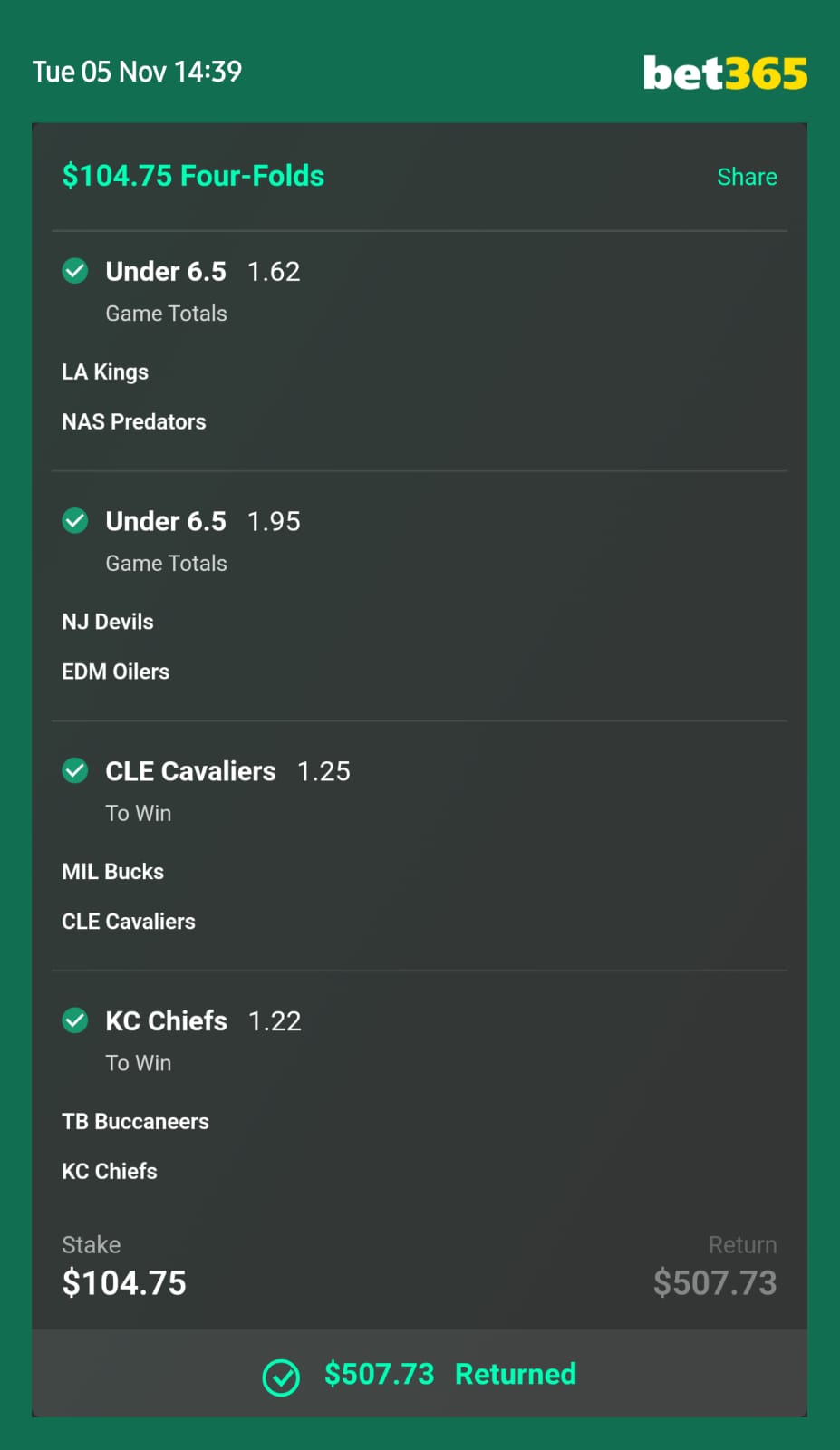Tap the CLE Cavaliers 1.25 selection title
This screenshot has height=1450, width=840.
point(228,771)
